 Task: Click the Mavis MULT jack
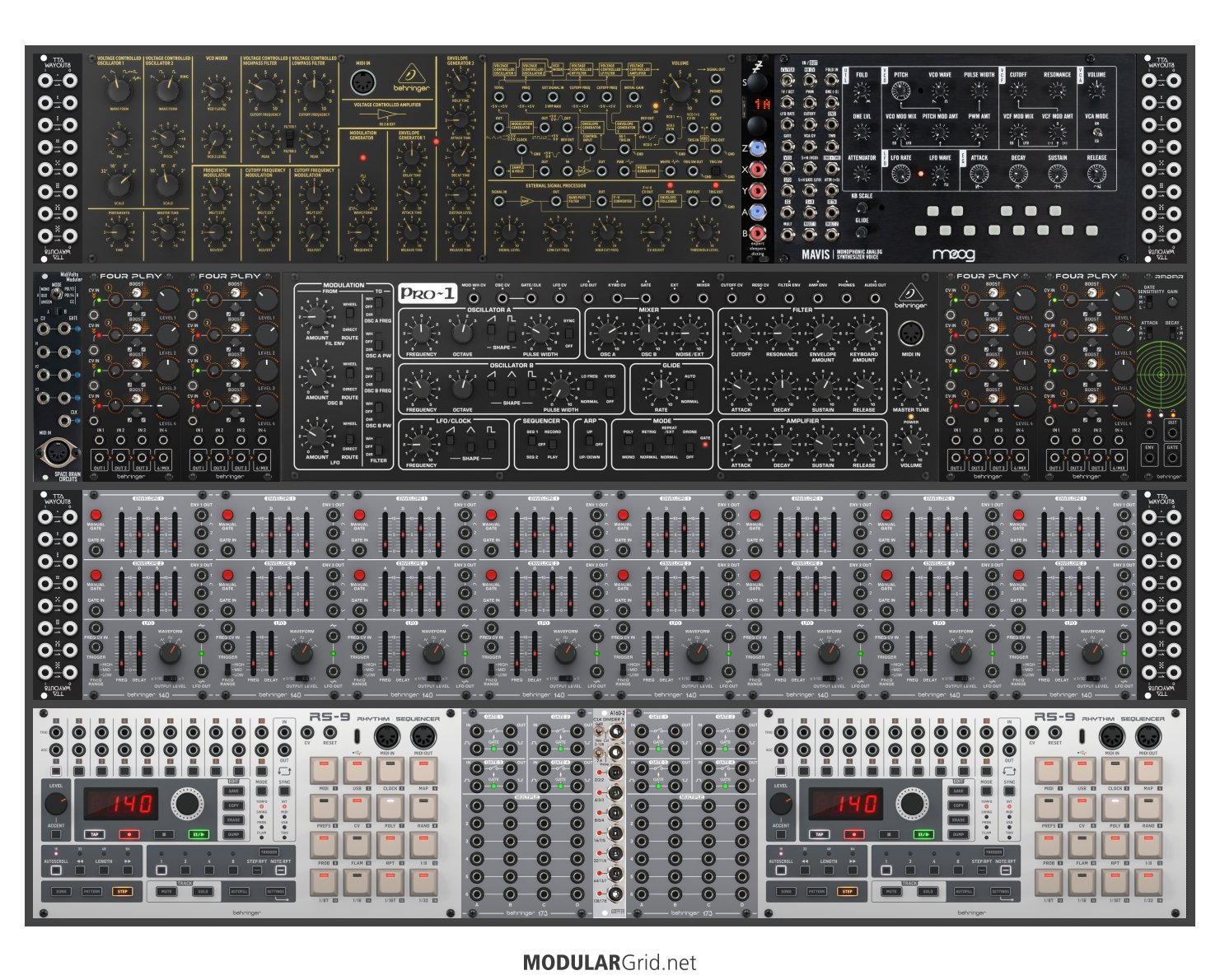pos(788,235)
